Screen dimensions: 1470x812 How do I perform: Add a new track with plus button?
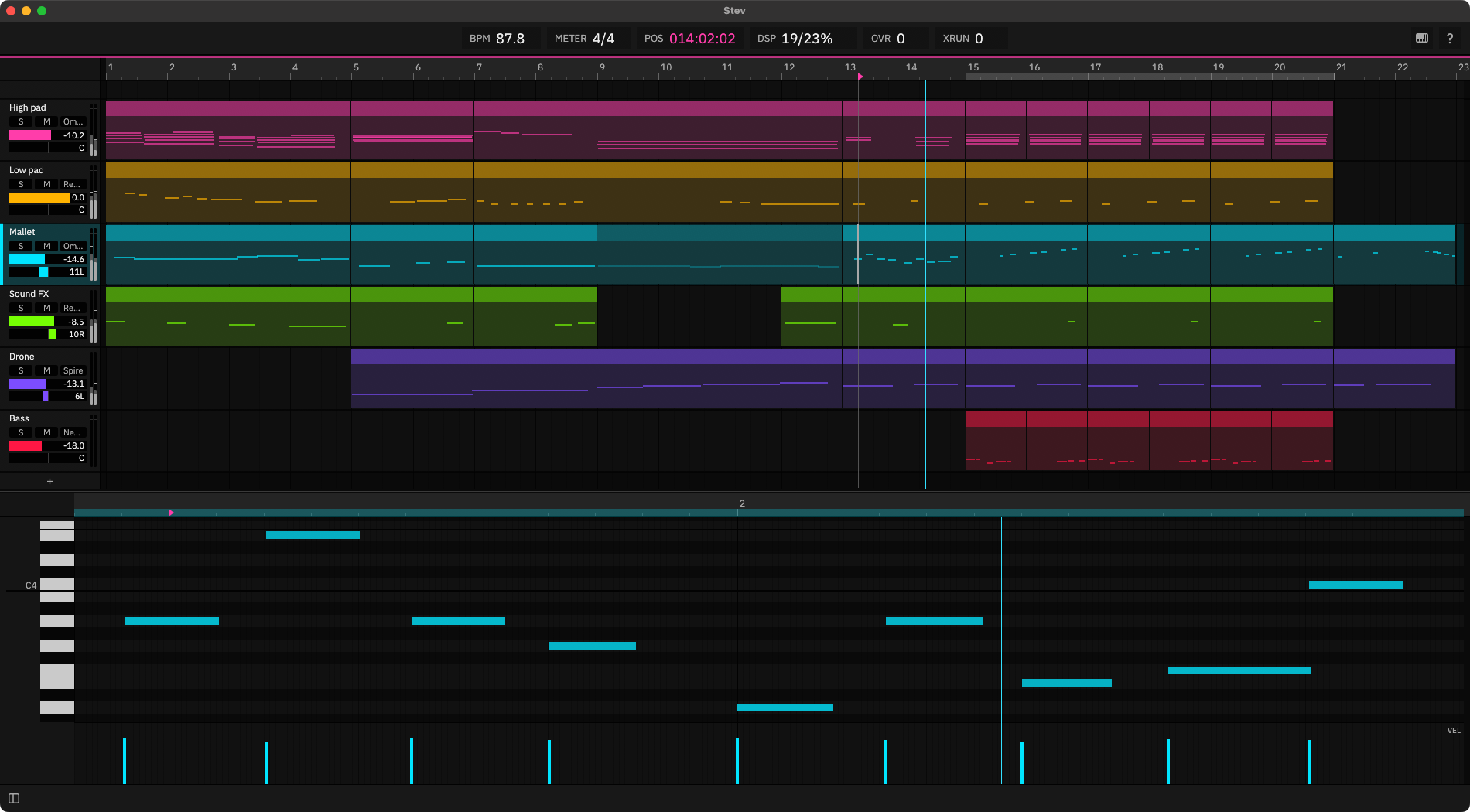(50, 481)
